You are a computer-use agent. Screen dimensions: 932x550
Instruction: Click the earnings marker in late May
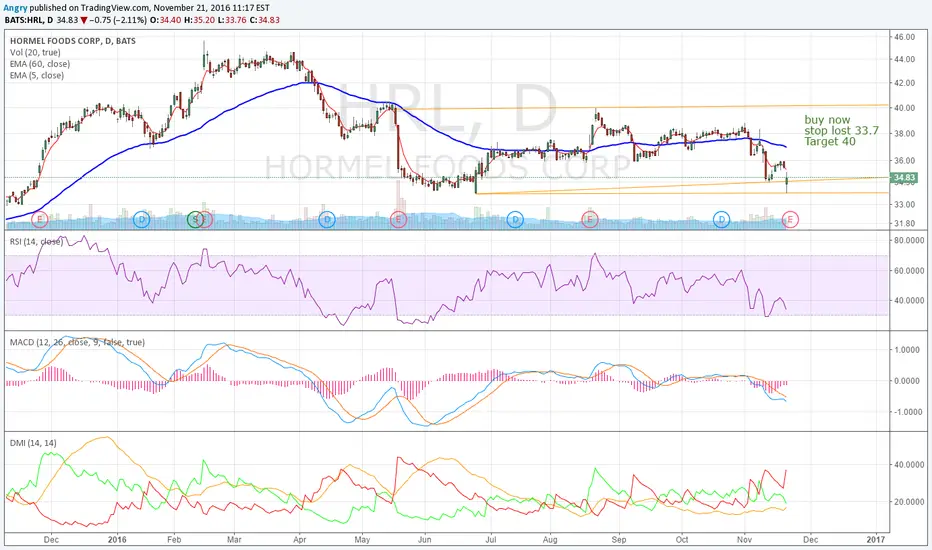coord(398,219)
